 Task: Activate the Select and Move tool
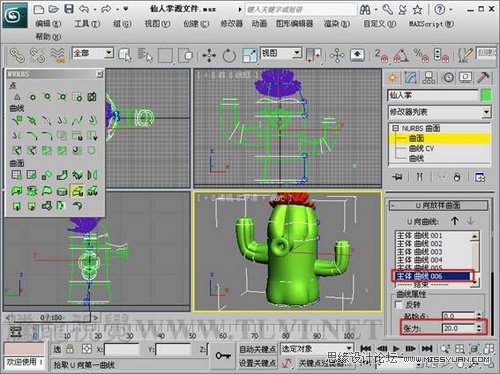209,55
